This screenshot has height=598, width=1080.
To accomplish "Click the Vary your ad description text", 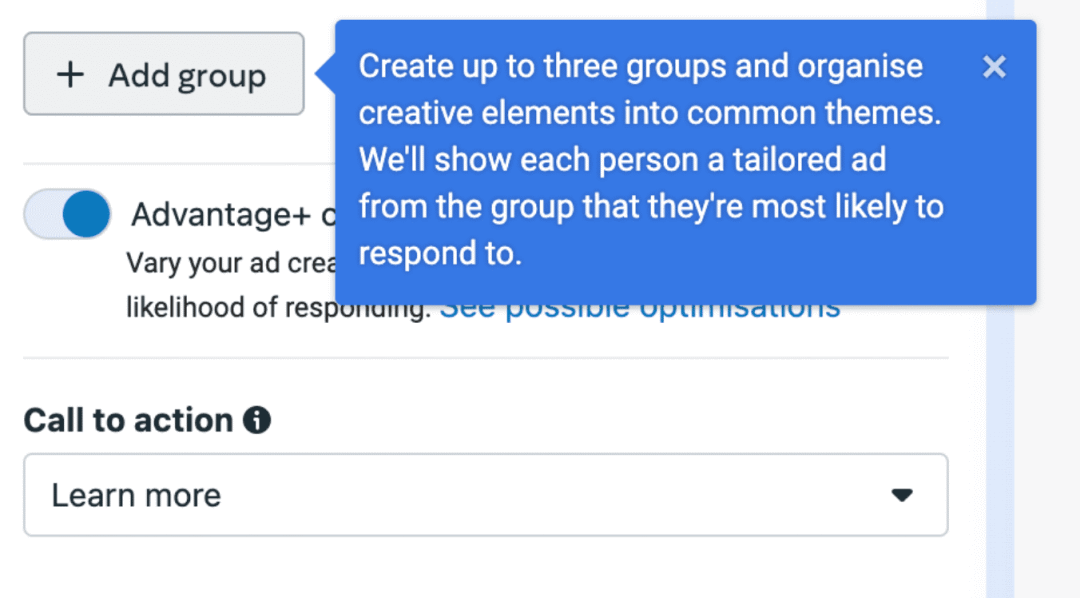I will pyautogui.click(x=231, y=263).
